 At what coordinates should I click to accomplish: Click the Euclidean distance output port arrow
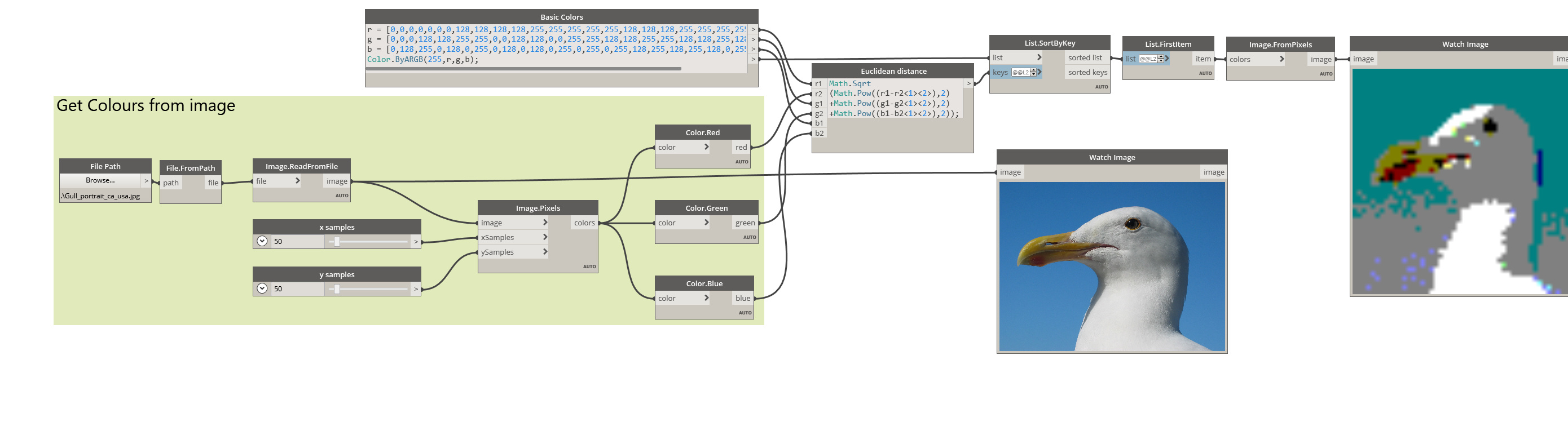pyautogui.click(x=968, y=83)
